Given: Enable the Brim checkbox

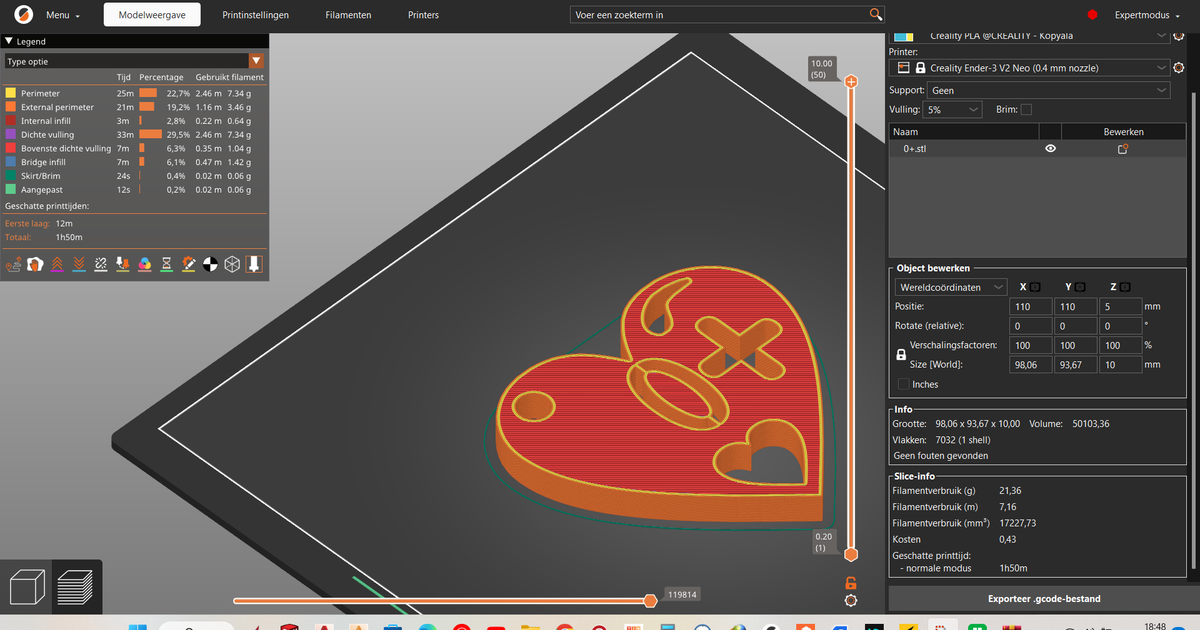Looking at the screenshot, I should click(x=1026, y=109).
